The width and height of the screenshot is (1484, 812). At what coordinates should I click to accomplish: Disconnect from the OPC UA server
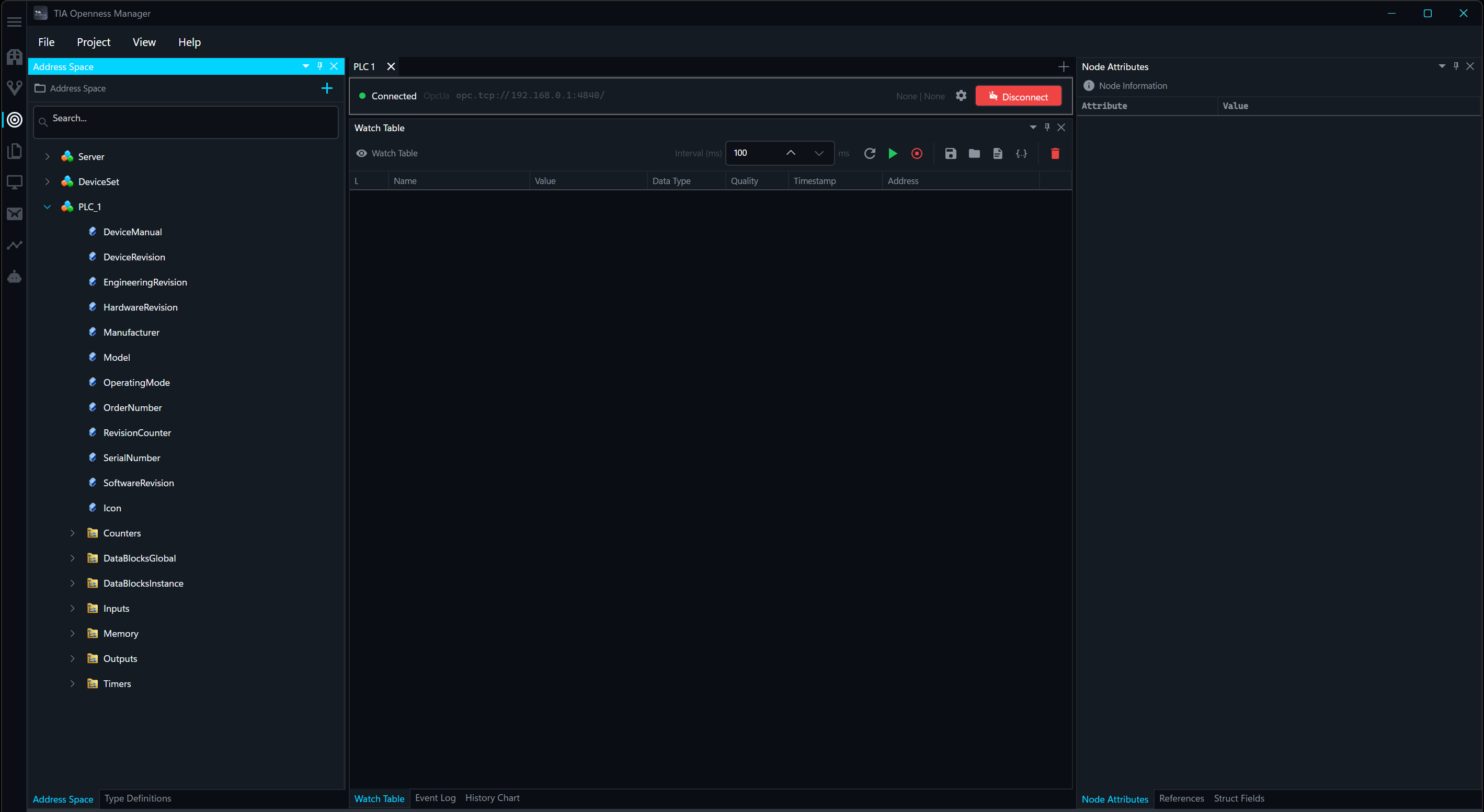coord(1019,96)
